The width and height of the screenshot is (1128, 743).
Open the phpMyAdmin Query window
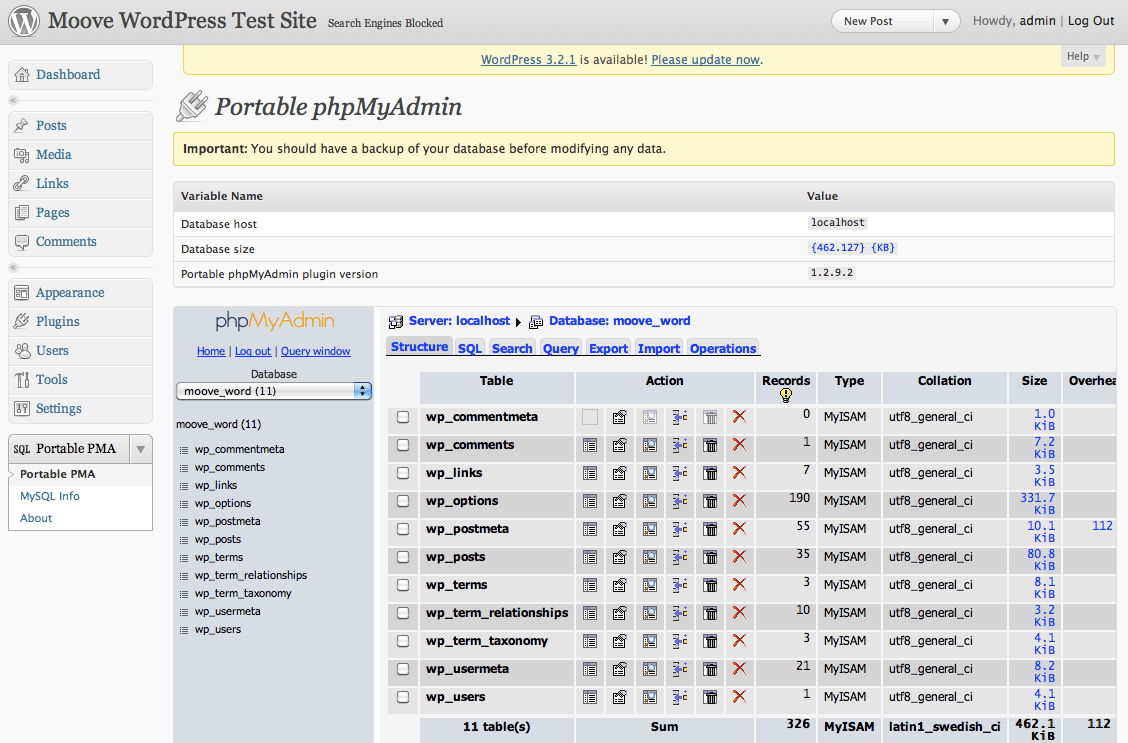(315, 351)
